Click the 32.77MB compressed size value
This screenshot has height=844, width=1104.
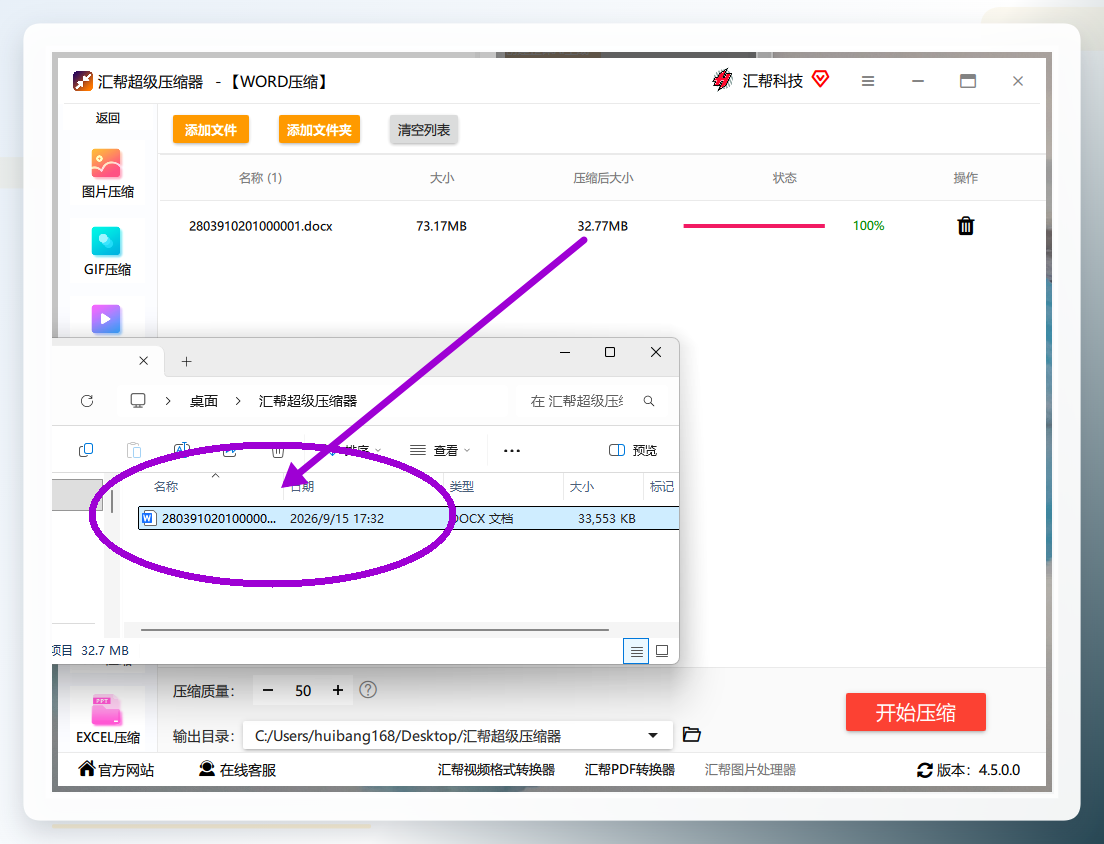point(603,226)
